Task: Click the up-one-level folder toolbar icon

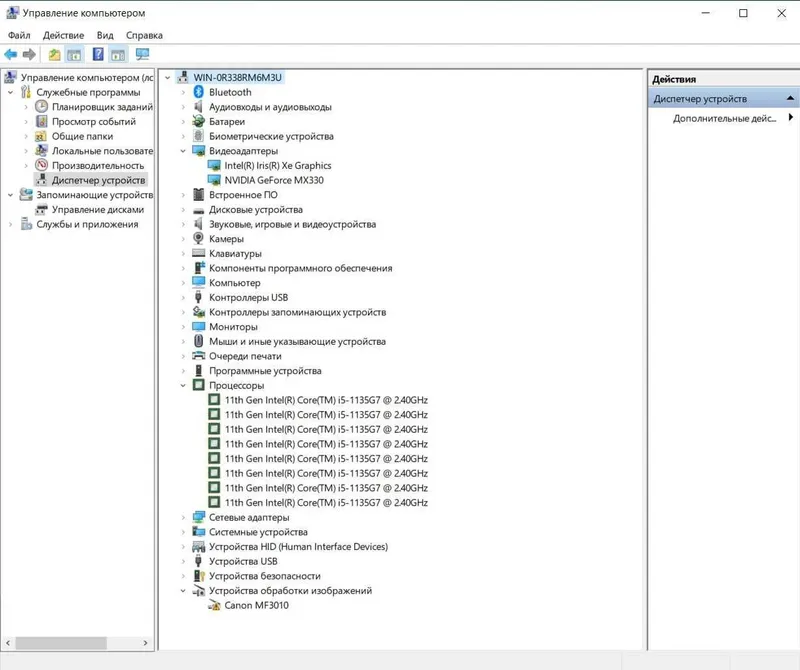Action: 54,55
